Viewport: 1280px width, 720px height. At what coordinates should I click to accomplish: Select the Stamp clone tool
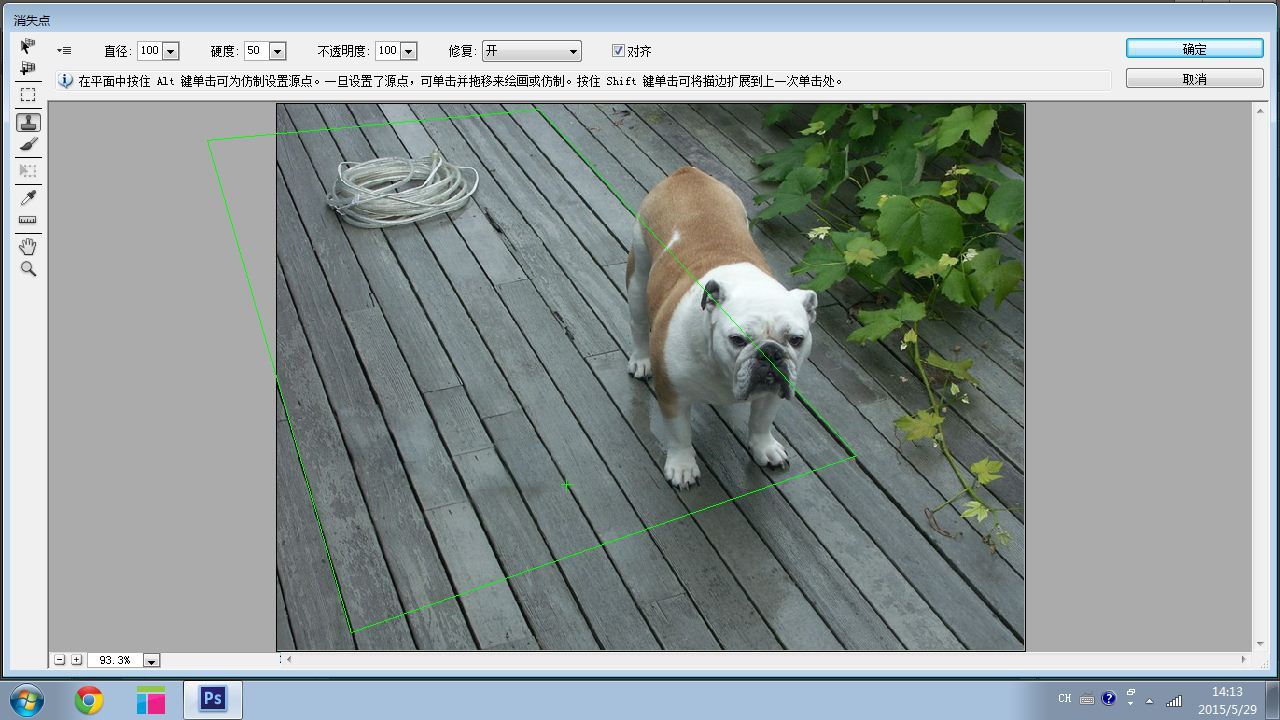pyautogui.click(x=28, y=122)
